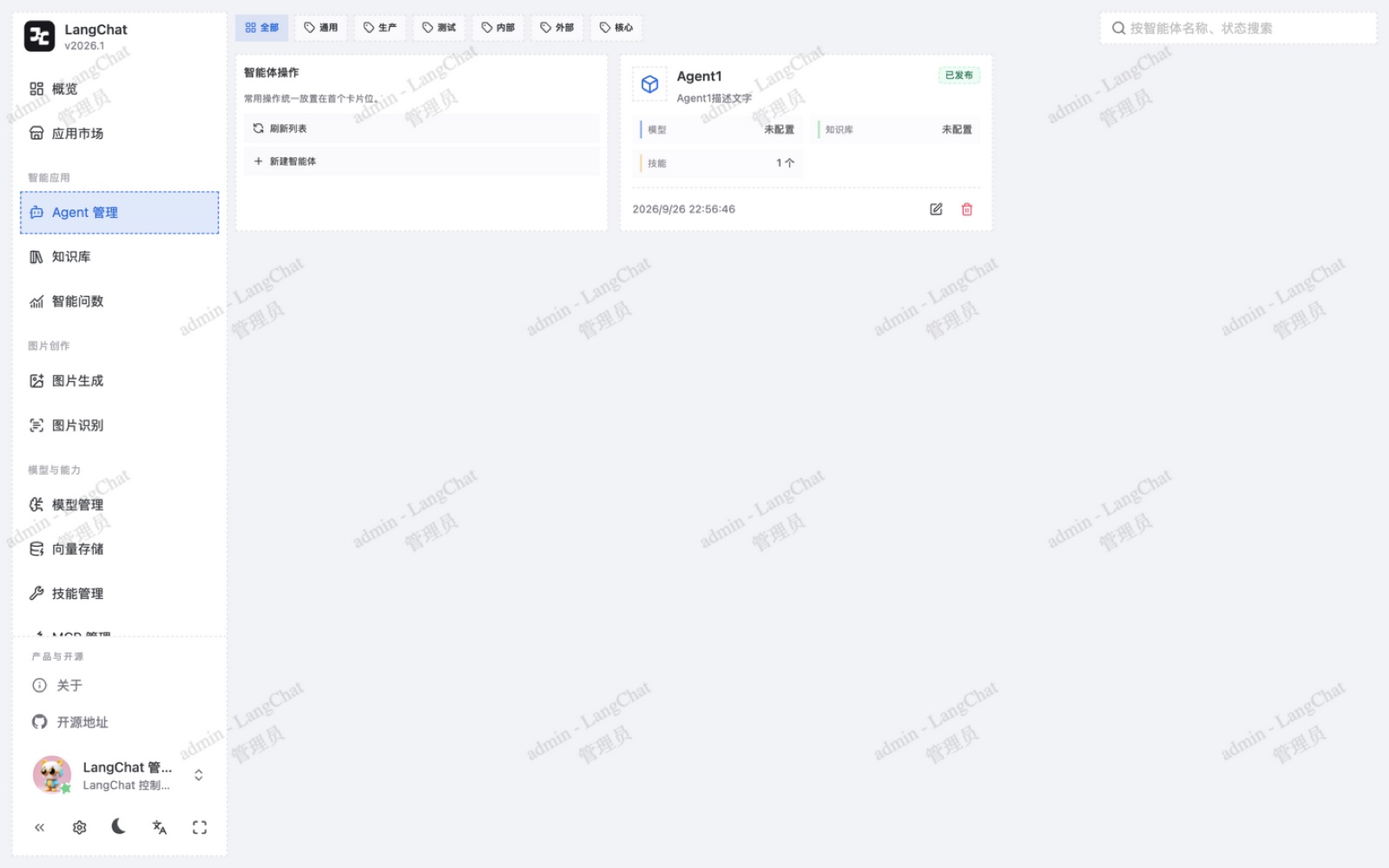Click the 模型 未配置 field
The image size is (1389, 868).
point(718,129)
